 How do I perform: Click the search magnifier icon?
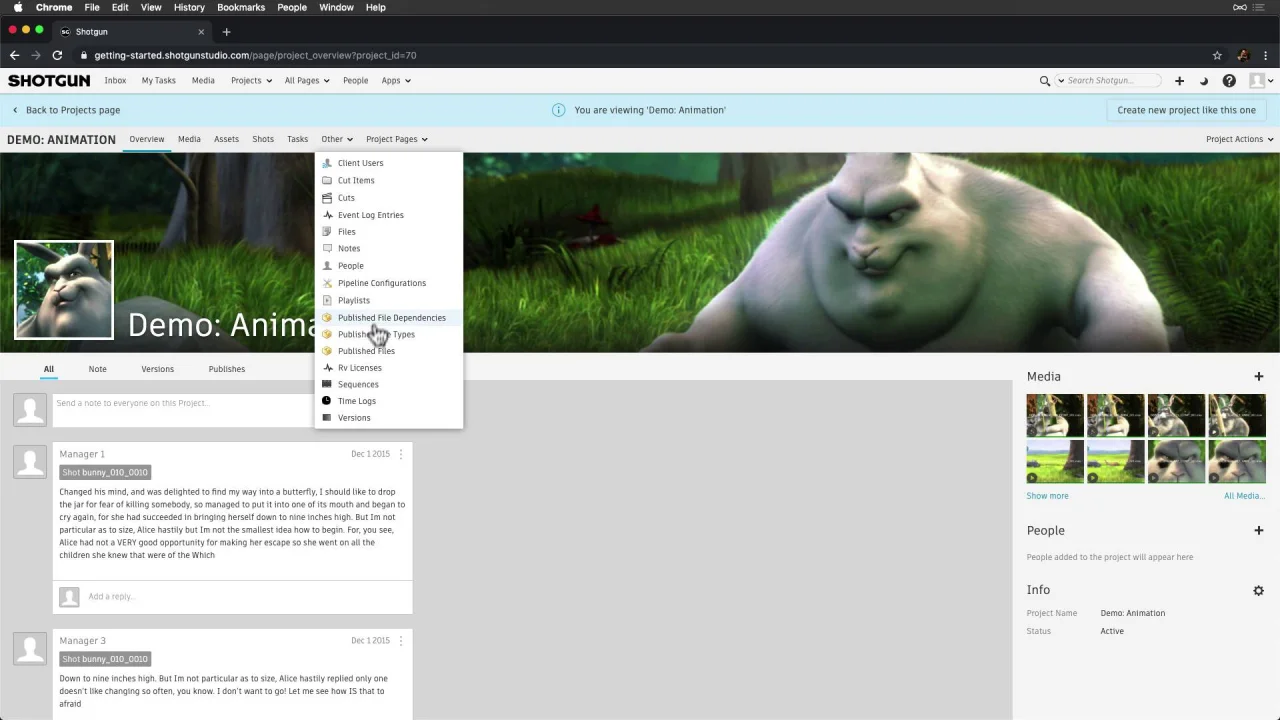(1045, 81)
